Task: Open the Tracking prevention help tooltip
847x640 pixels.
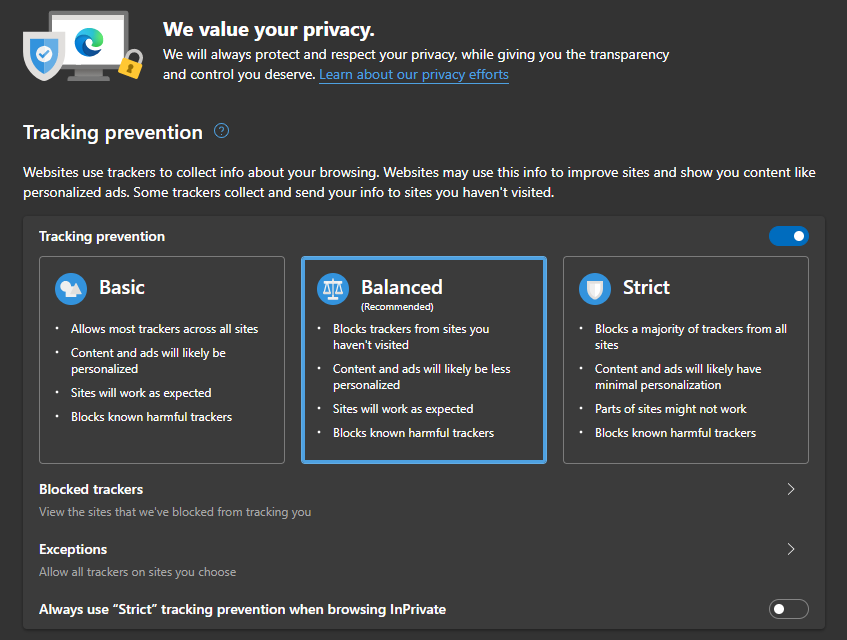Action: pyautogui.click(x=220, y=131)
